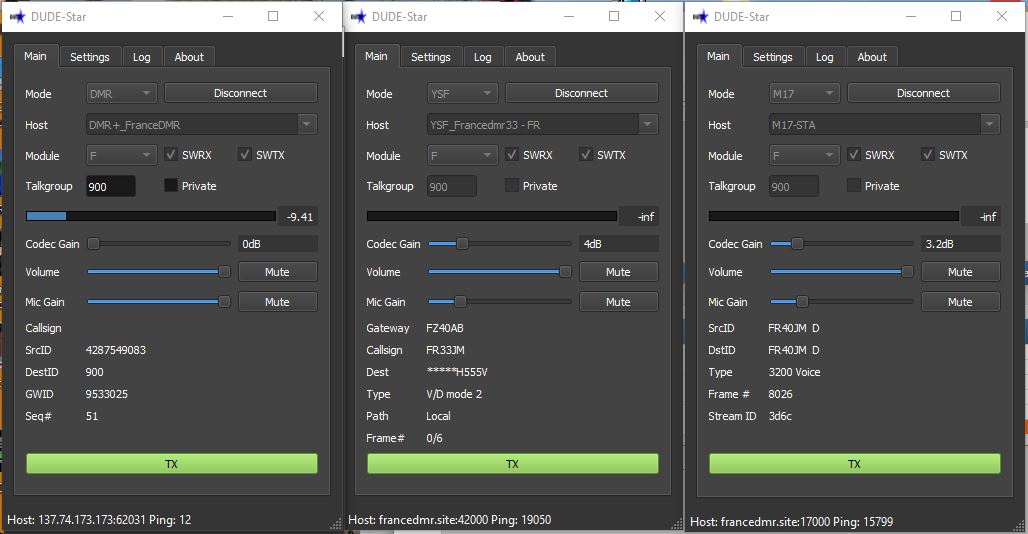Image resolution: width=1028 pixels, height=534 pixels.
Task: Enable Private checkbox in the DMR window
Action: coord(171,185)
